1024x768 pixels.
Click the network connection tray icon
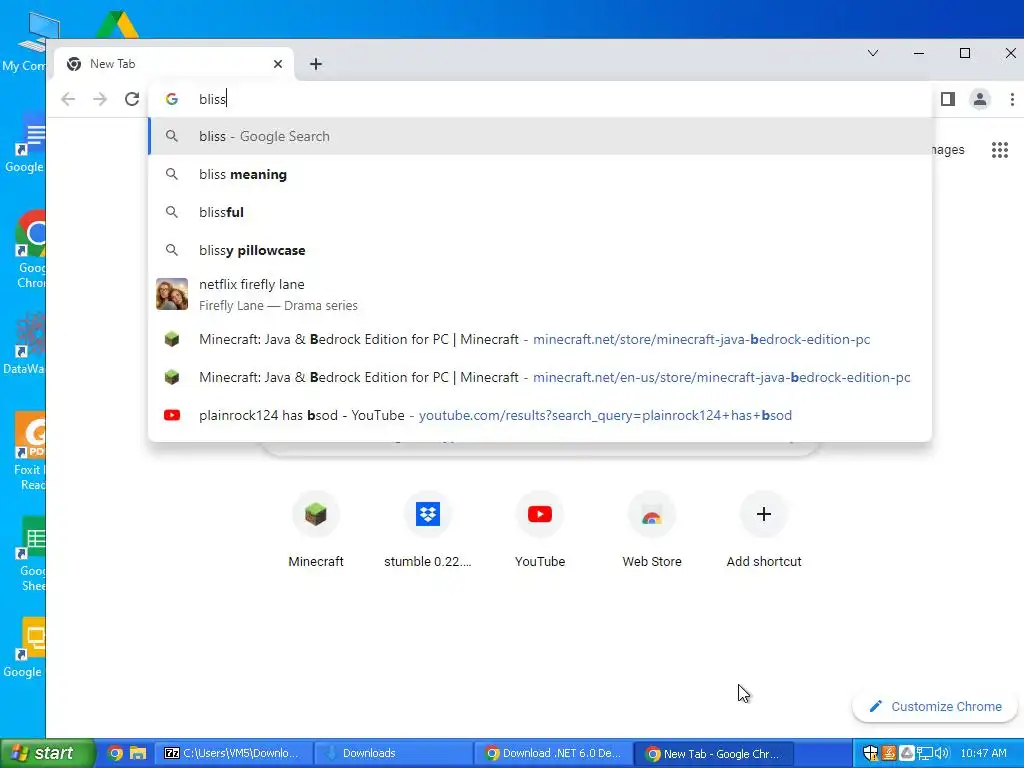[925, 753]
